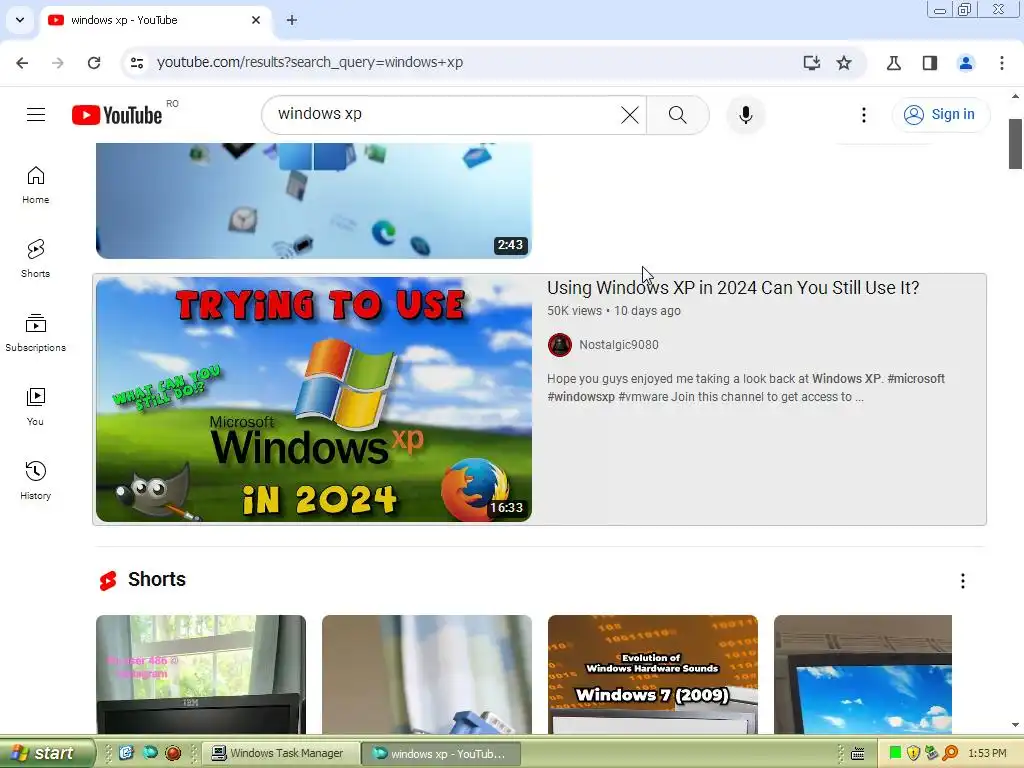This screenshot has height=768, width=1024.
Task: Open Chrome profile avatar
Action: 966,63
